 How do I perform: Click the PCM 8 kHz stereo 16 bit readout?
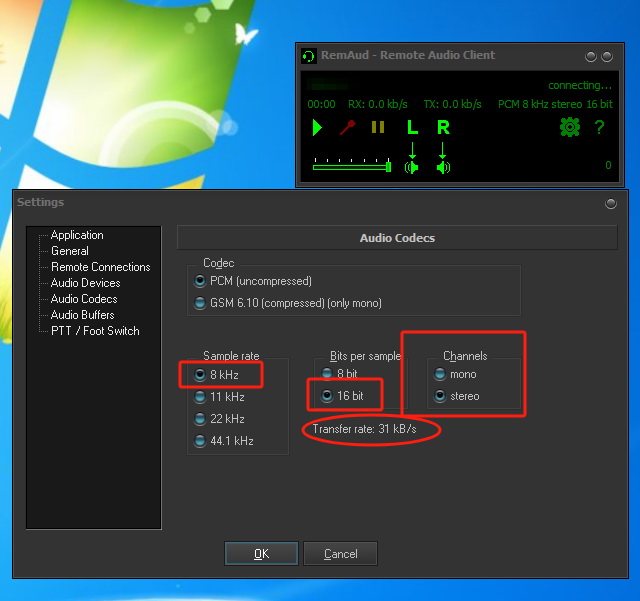pyautogui.click(x=555, y=104)
